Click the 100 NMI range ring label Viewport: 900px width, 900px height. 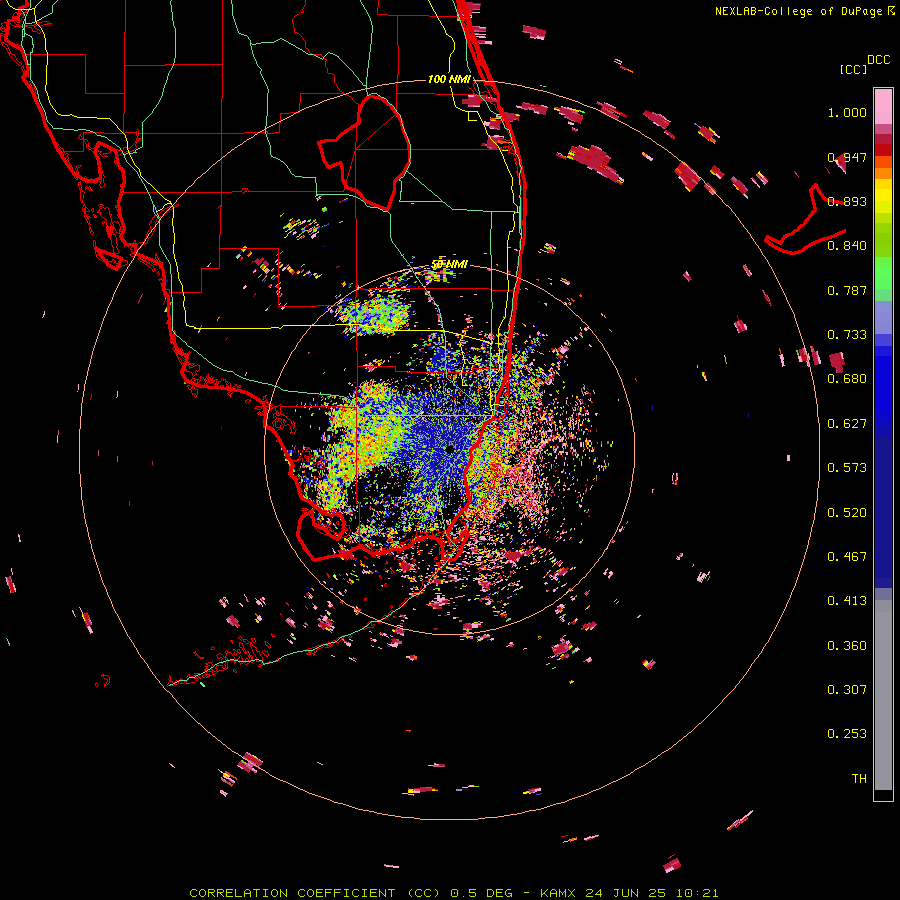point(449,79)
